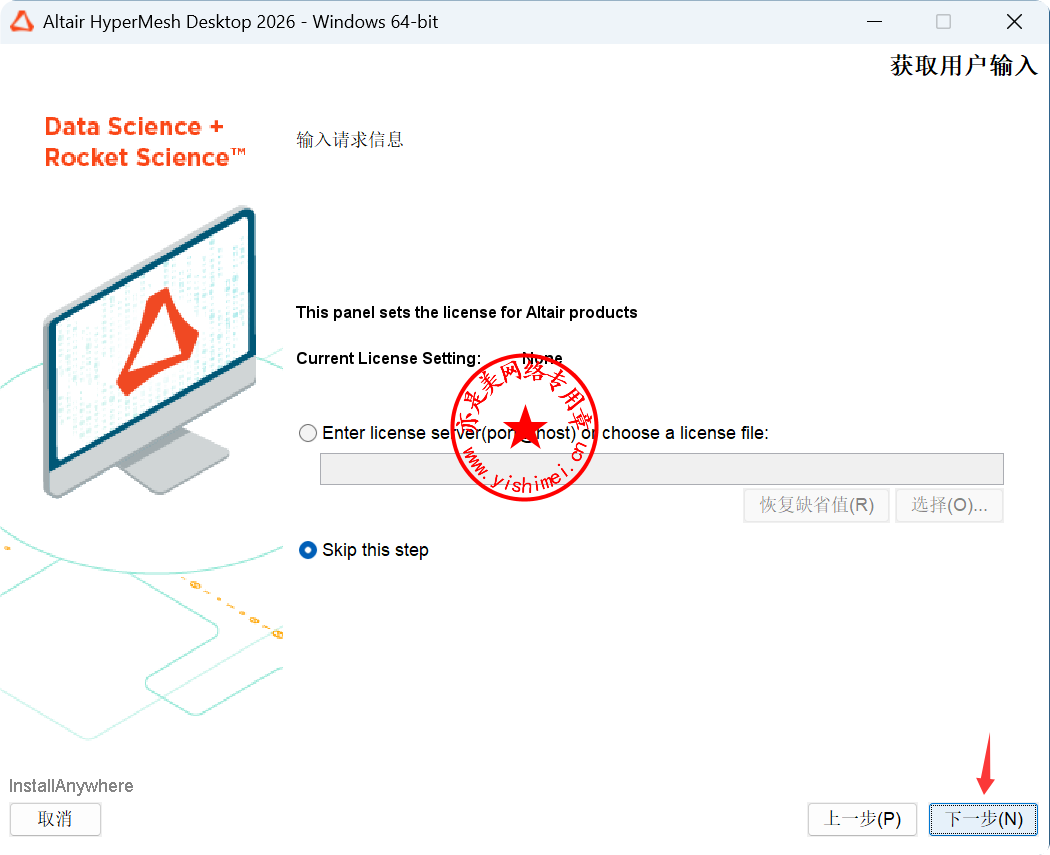Click the Data Science + Rocket Science slogan
This screenshot has height=855, width=1050.
[x=145, y=141]
